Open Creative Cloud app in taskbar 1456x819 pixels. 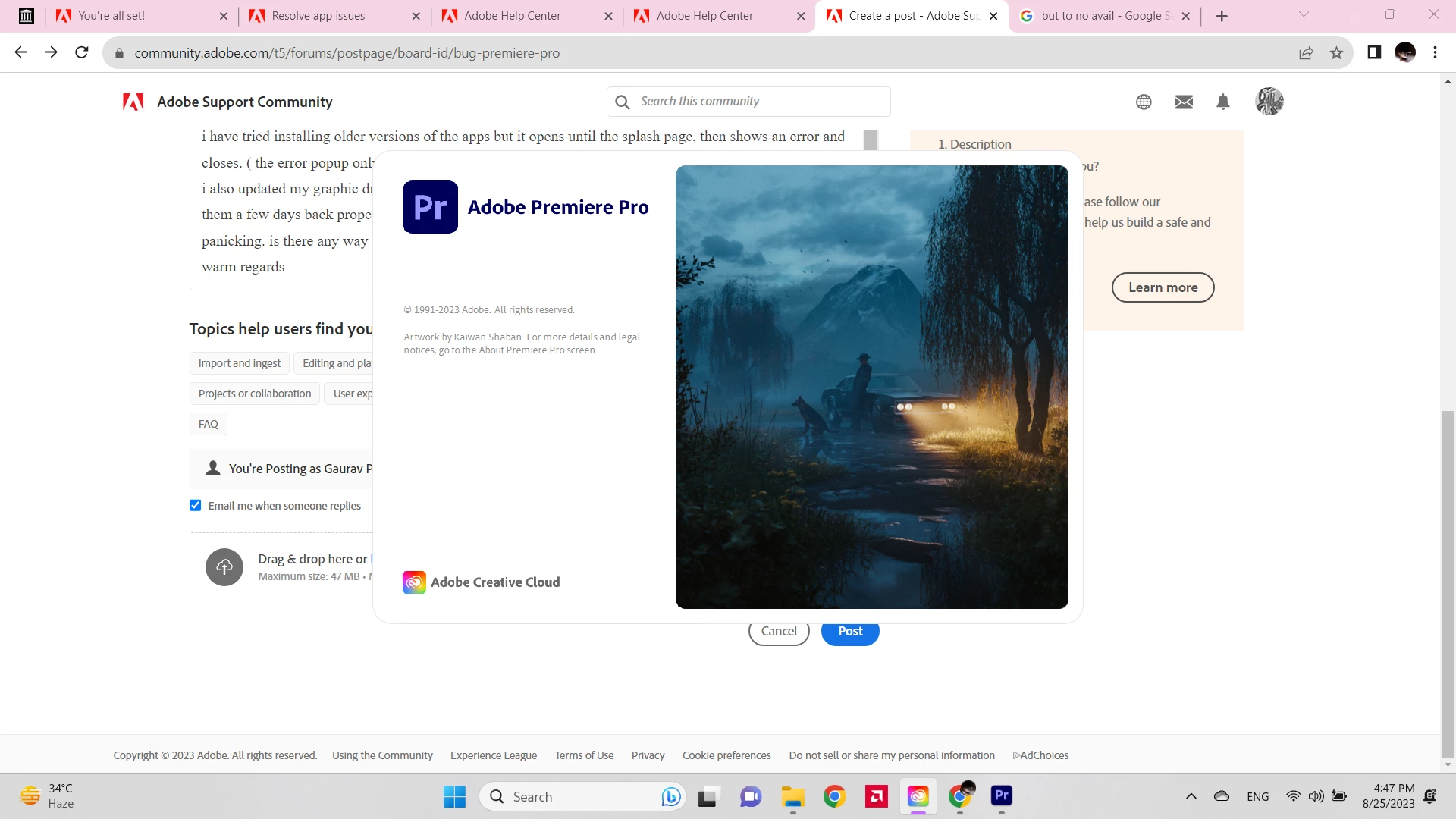pyautogui.click(x=918, y=796)
